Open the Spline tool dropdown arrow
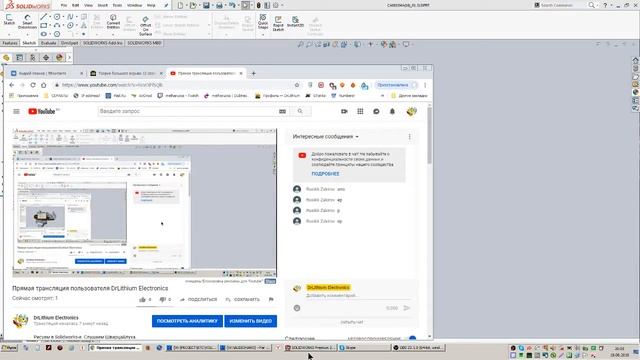 [x=77, y=17]
